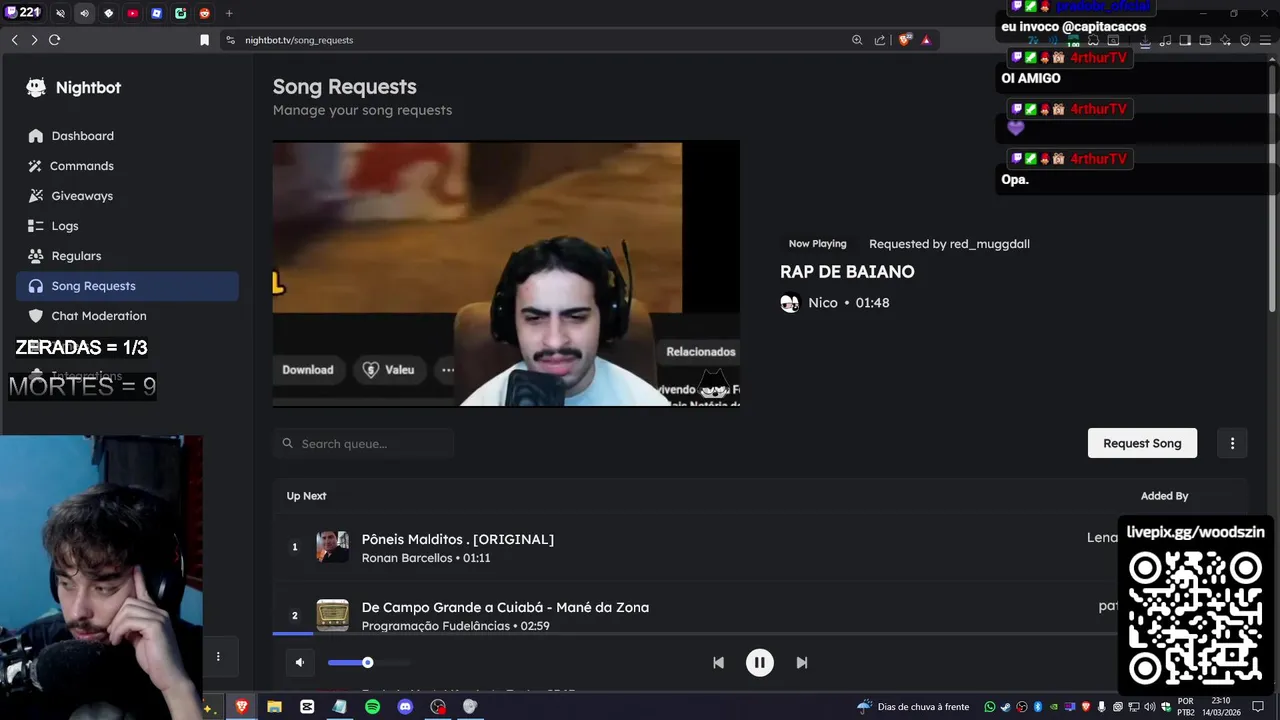The image size is (1280, 720).
Task: Open Spotify from the taskbar
Action: (372, 707)
